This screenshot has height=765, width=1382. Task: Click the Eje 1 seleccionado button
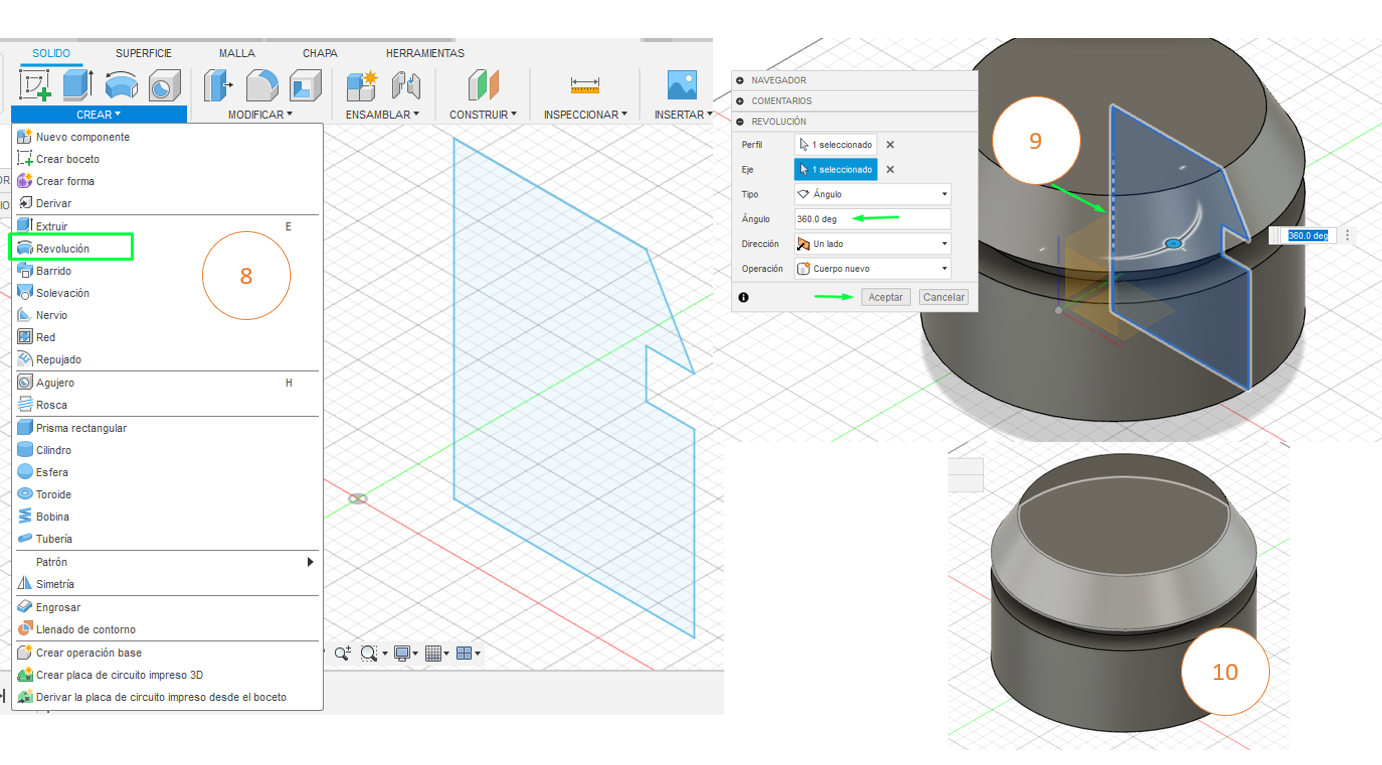click(x=836, y=170)
